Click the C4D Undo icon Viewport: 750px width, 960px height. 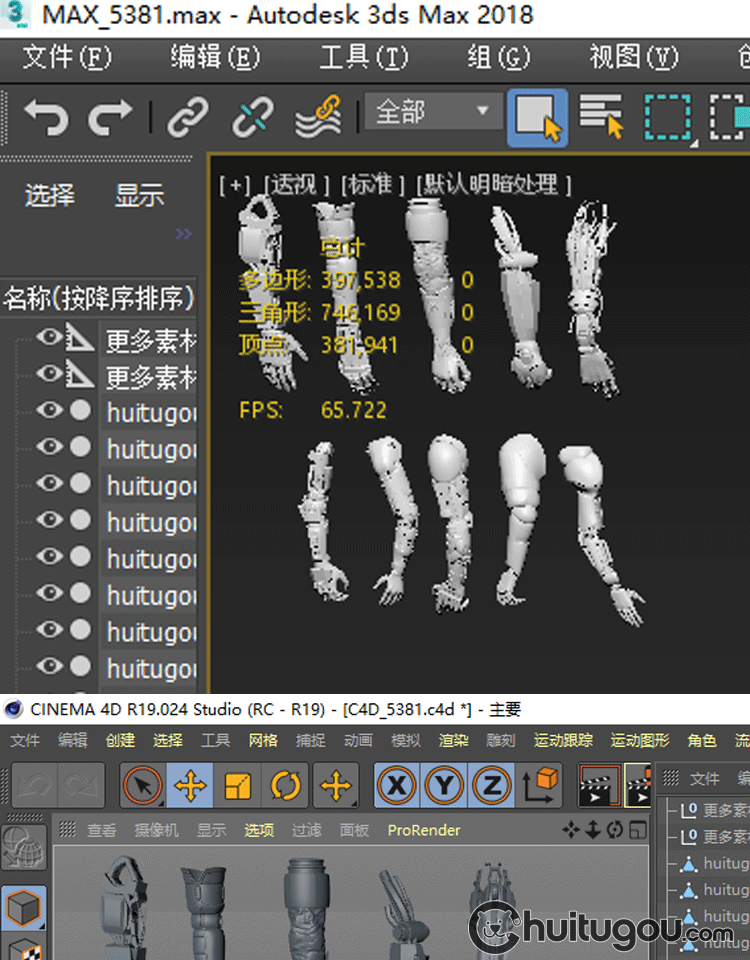click(x=34, y=785)
